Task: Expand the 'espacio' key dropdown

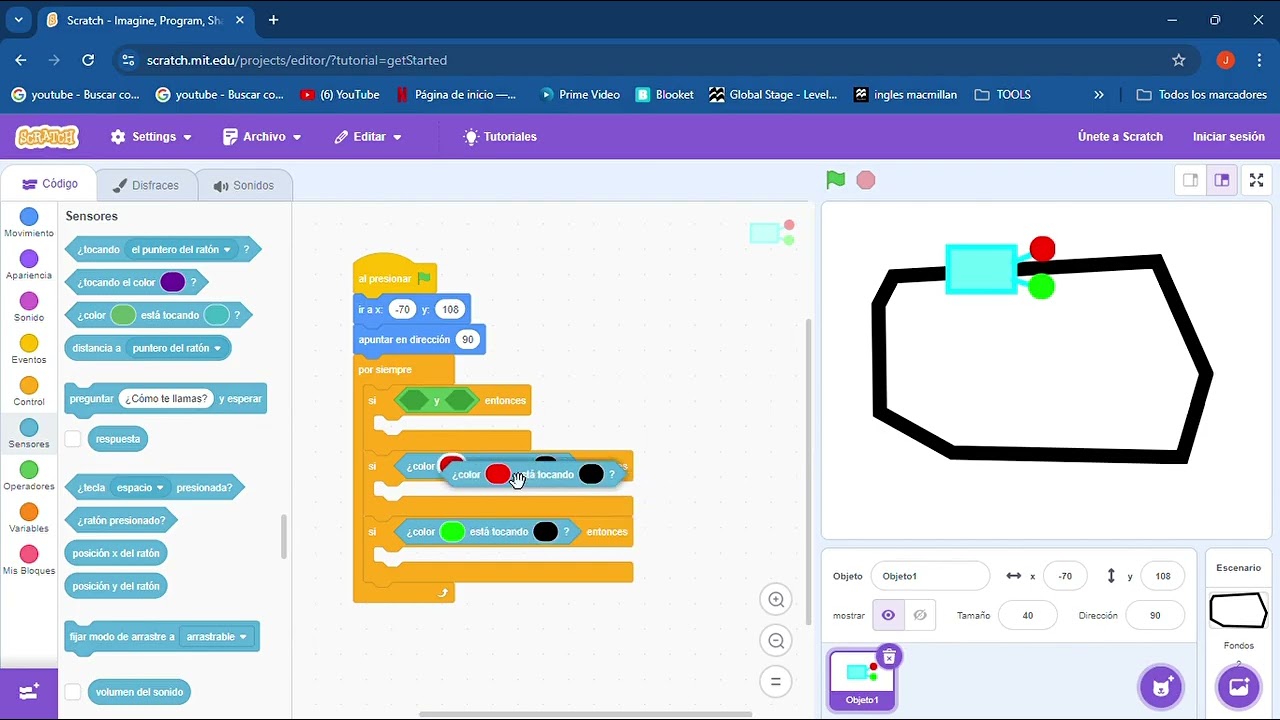Action: pyautogui.click(x=140, y=488)
